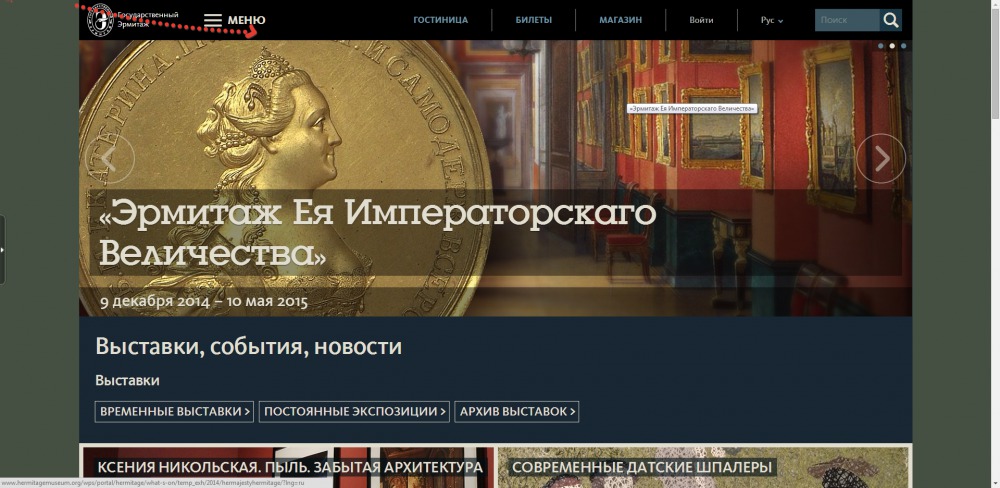The image size is (1000, 488).
Task: Open АРХИВ ВЫСТАВОК button
Action: coord(517,411)
